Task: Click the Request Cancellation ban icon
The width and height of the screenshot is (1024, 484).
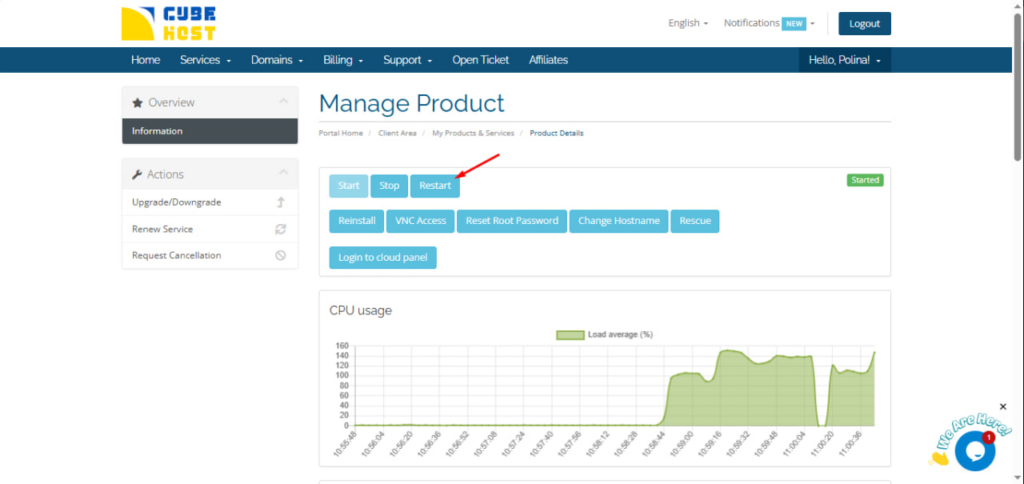Action: click(281, 255)
